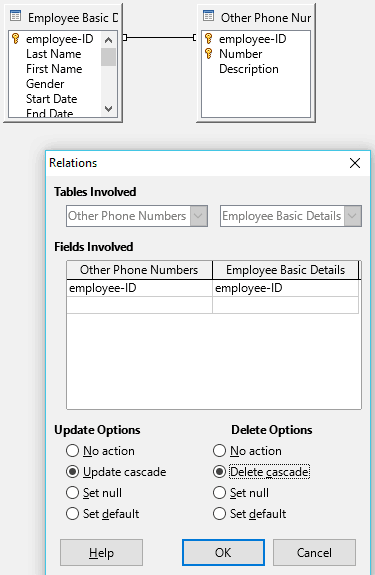
Task: Open Help for the Relations dialog
Action: [101, 552]
